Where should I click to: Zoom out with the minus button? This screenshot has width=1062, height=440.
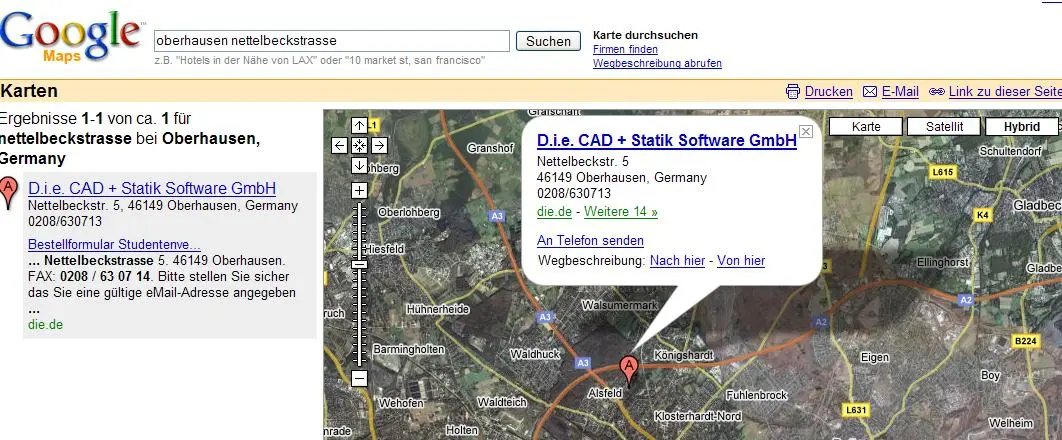(360, 379)
